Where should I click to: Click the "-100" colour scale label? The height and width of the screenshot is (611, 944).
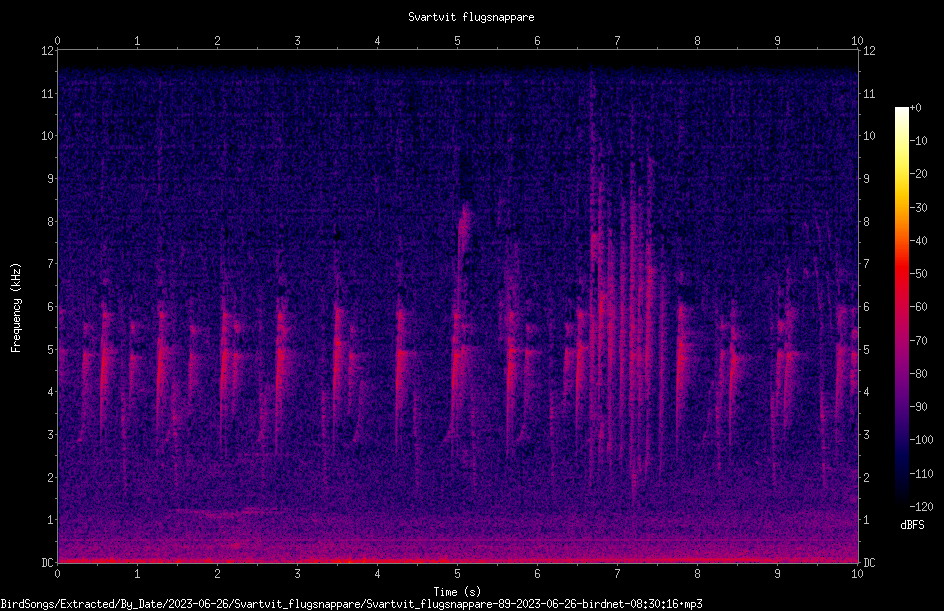922,440
